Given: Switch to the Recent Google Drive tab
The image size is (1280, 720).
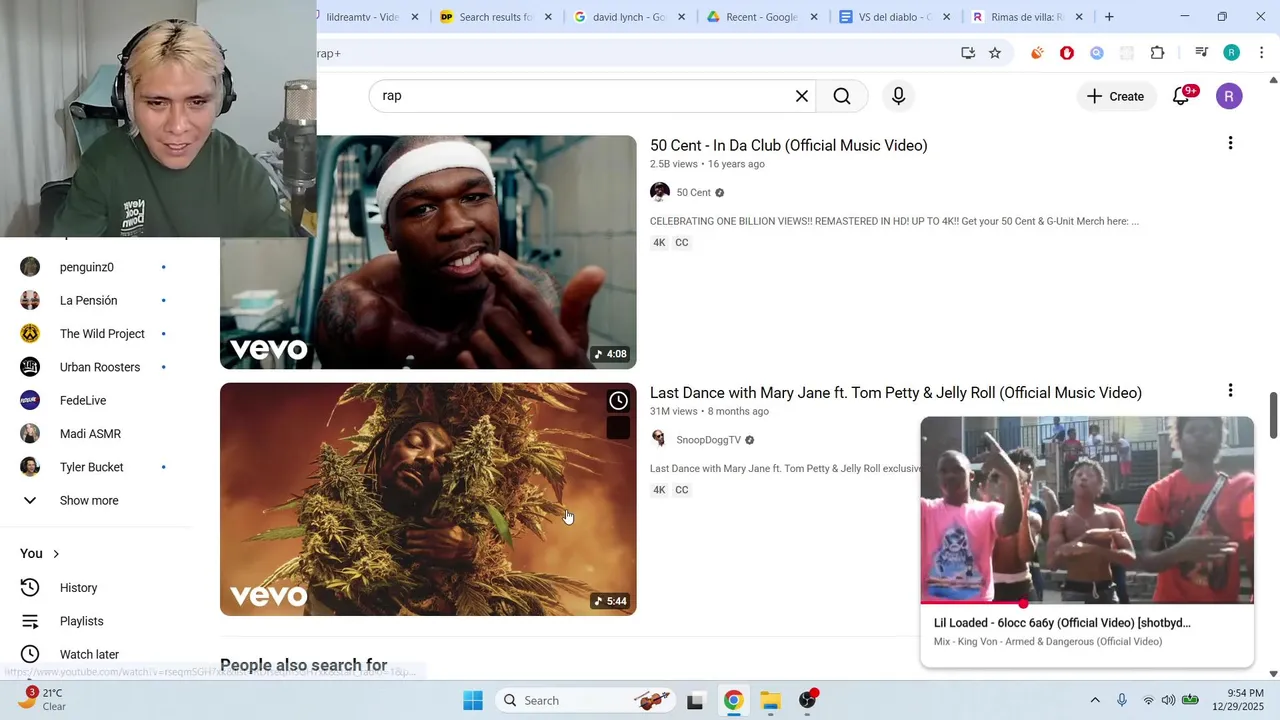Looking at the screenshot, I should coord(760,17).
